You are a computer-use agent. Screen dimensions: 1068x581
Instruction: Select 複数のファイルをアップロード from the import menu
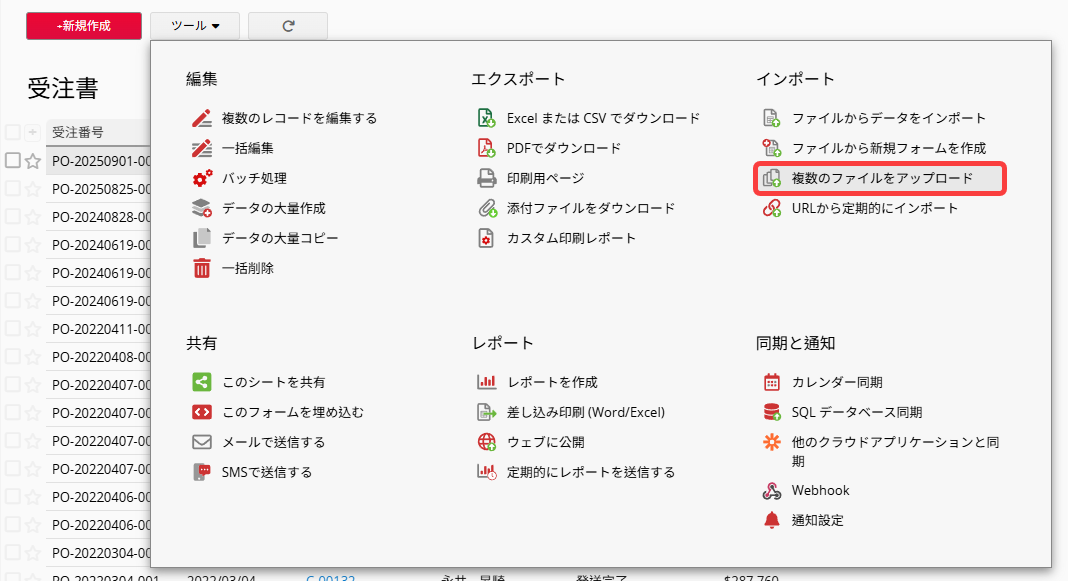click(x=881, y=178)
